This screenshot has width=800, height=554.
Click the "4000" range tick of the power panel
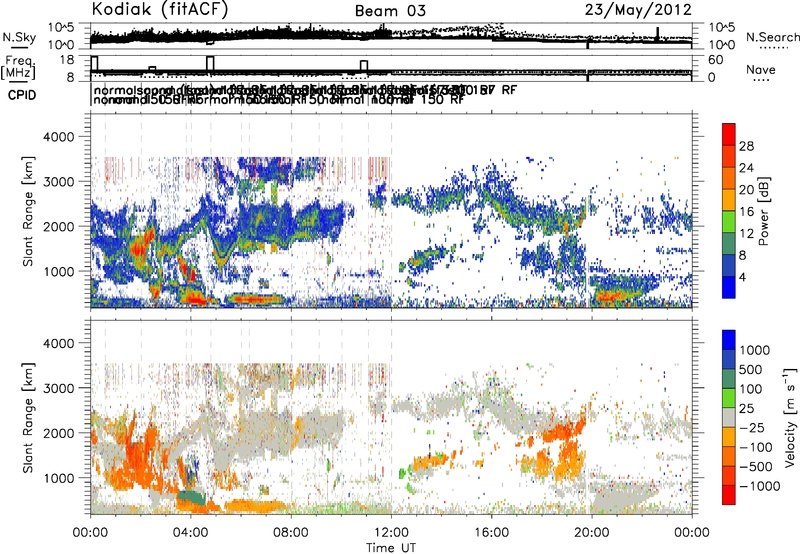(x=61, y=137)
